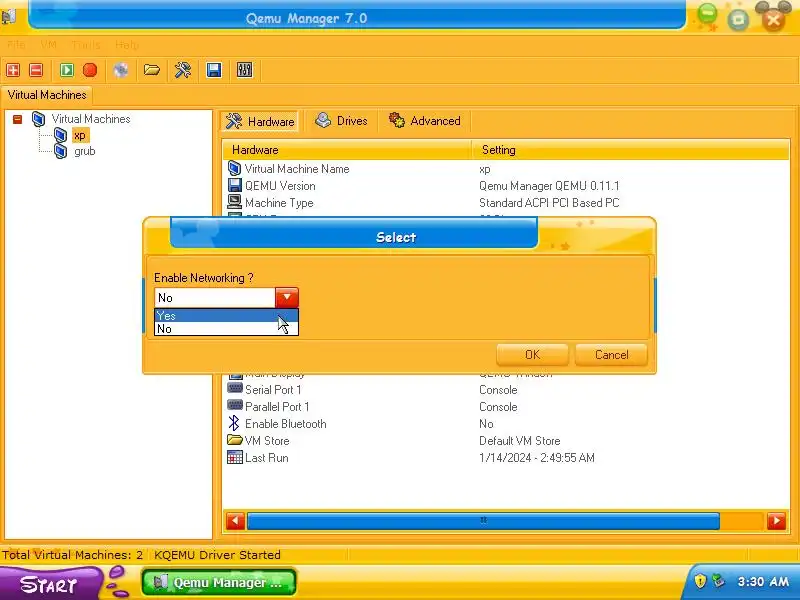
Task: Click the Enable Bluetooth row label
Action: point(285,423)
